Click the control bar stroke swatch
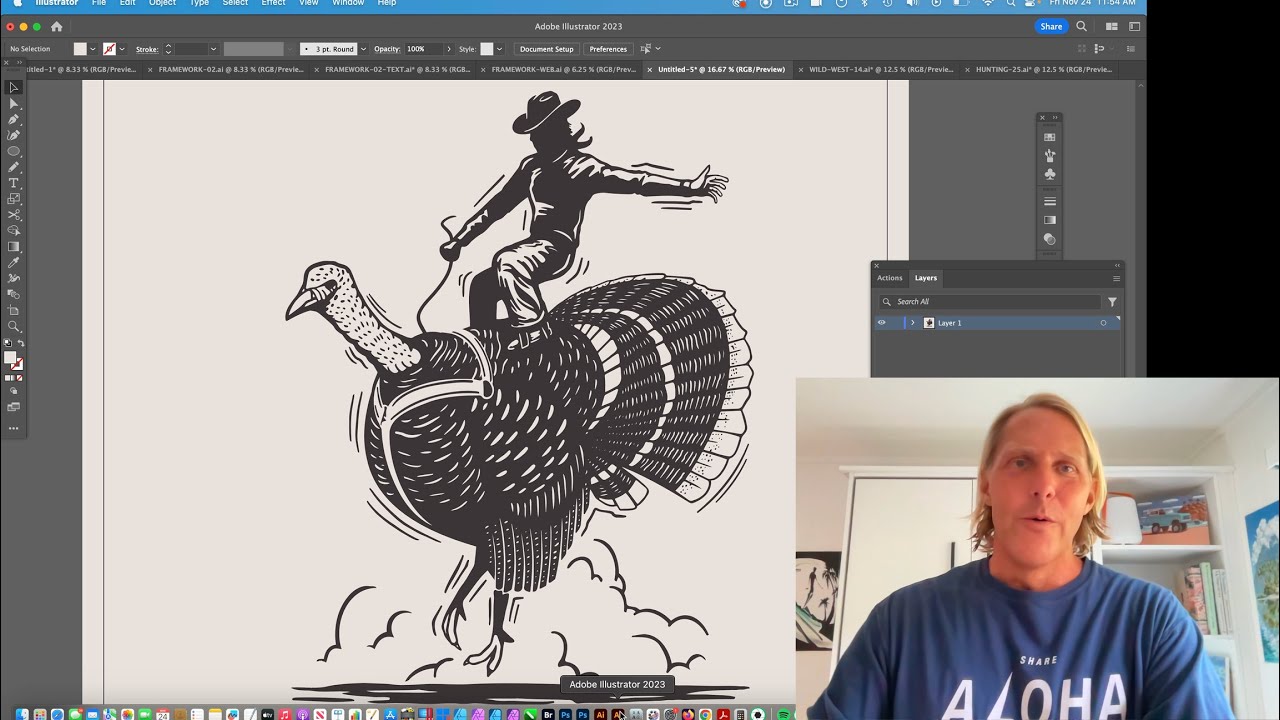1280x720 pixels. (x=109, y=49)
